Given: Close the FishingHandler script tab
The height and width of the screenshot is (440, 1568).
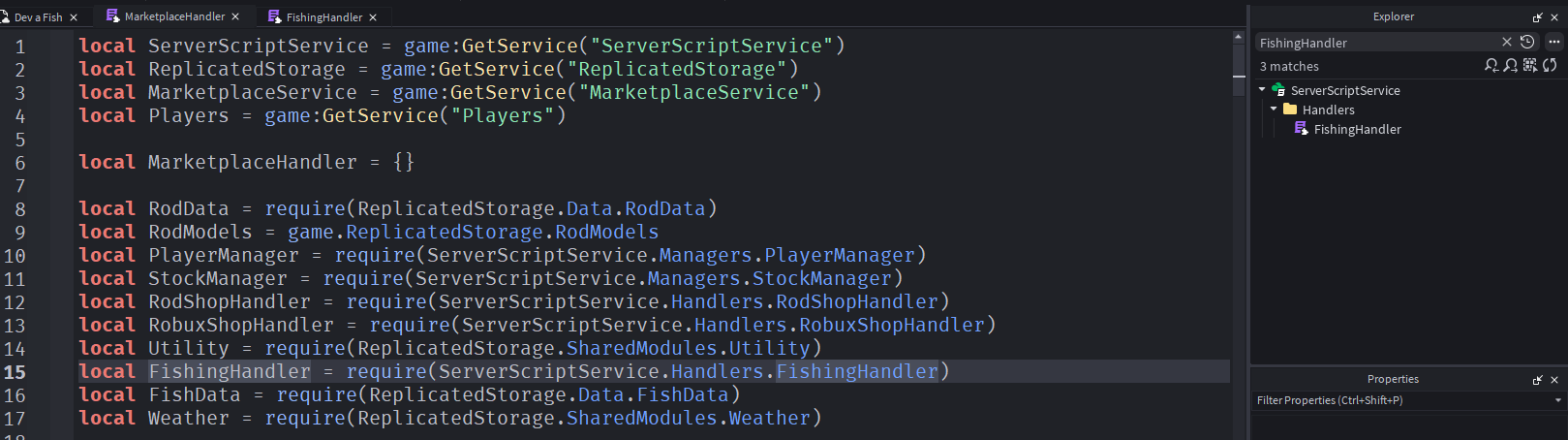Looking at the screenshot, I should [373, 17].
